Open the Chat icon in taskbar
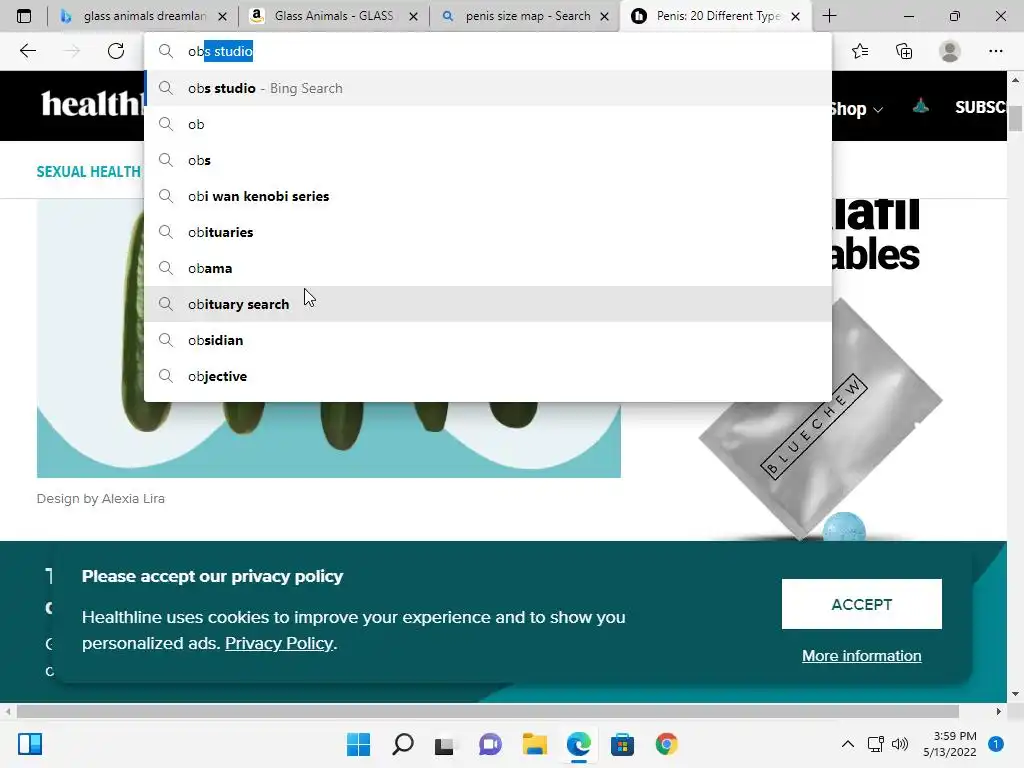This screenshot has height=768, width=1024. 490,744
